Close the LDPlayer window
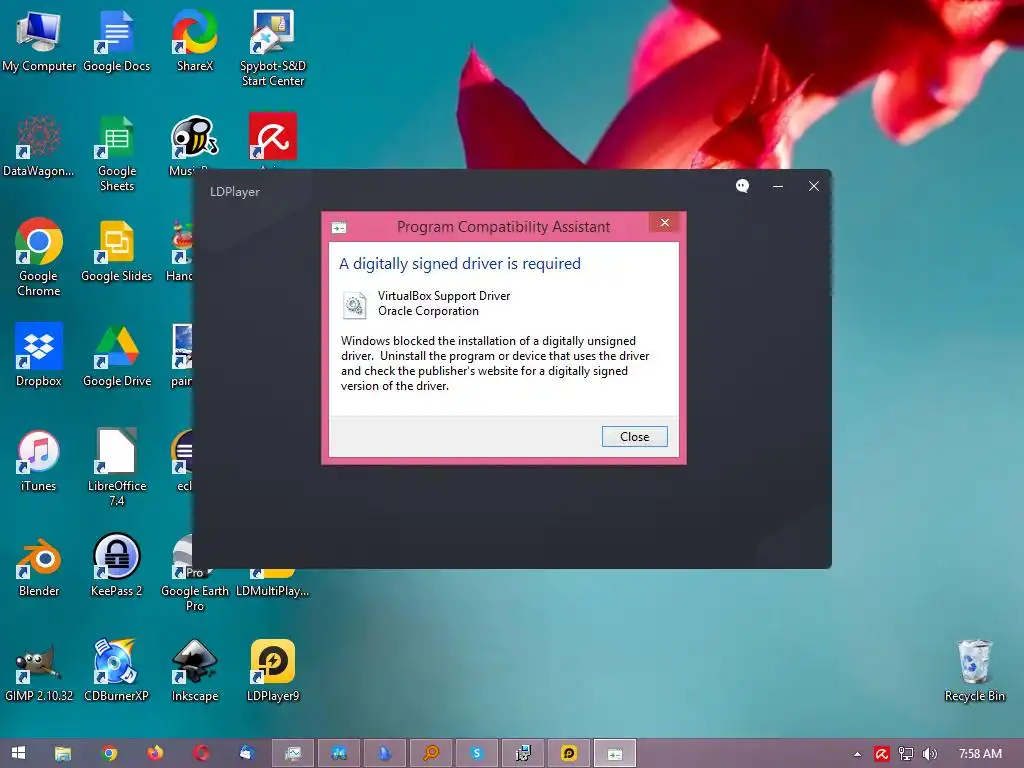The image size is (1024, 768). pos(814,186)
